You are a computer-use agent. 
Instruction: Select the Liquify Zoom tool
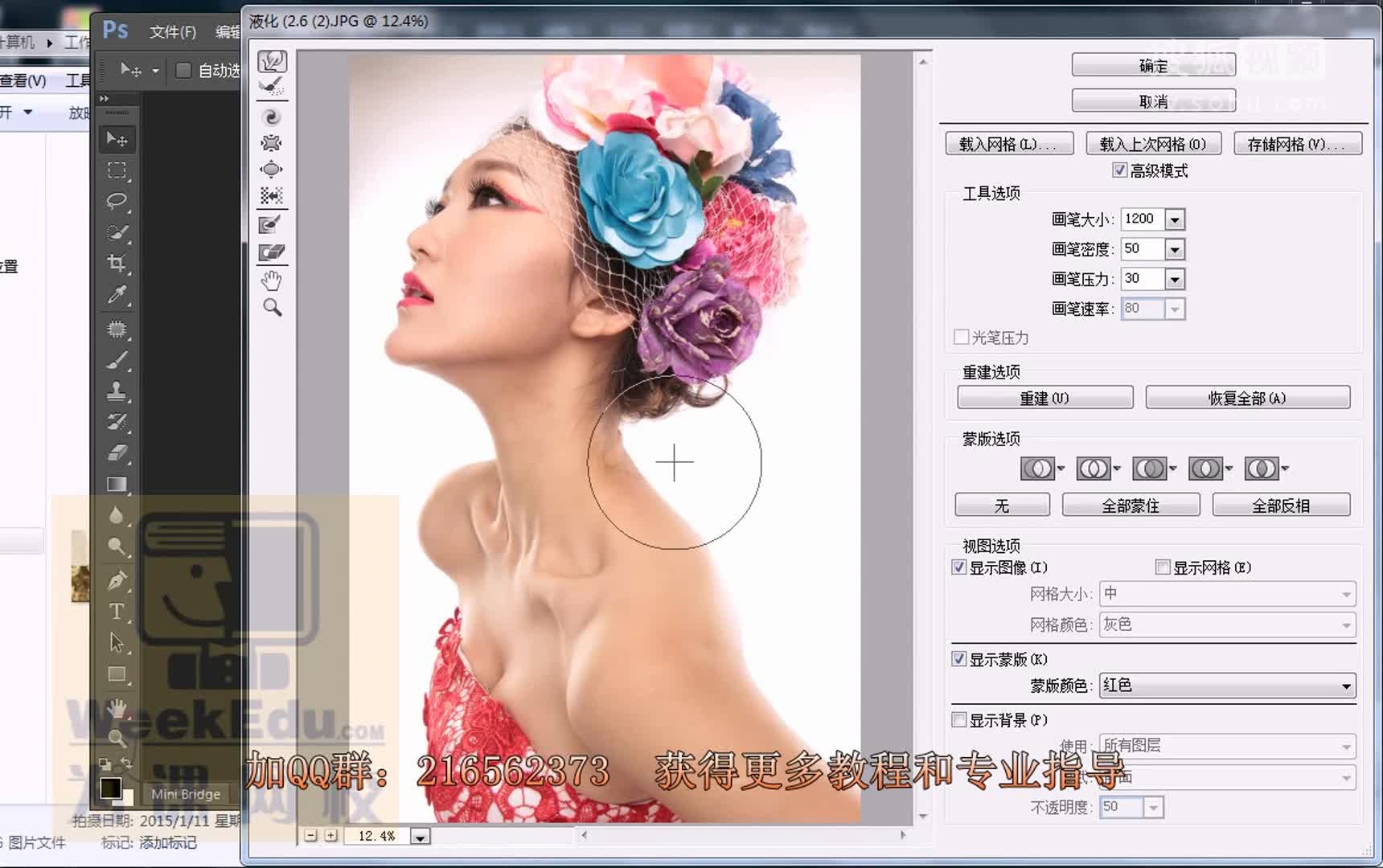pos(272,307)
